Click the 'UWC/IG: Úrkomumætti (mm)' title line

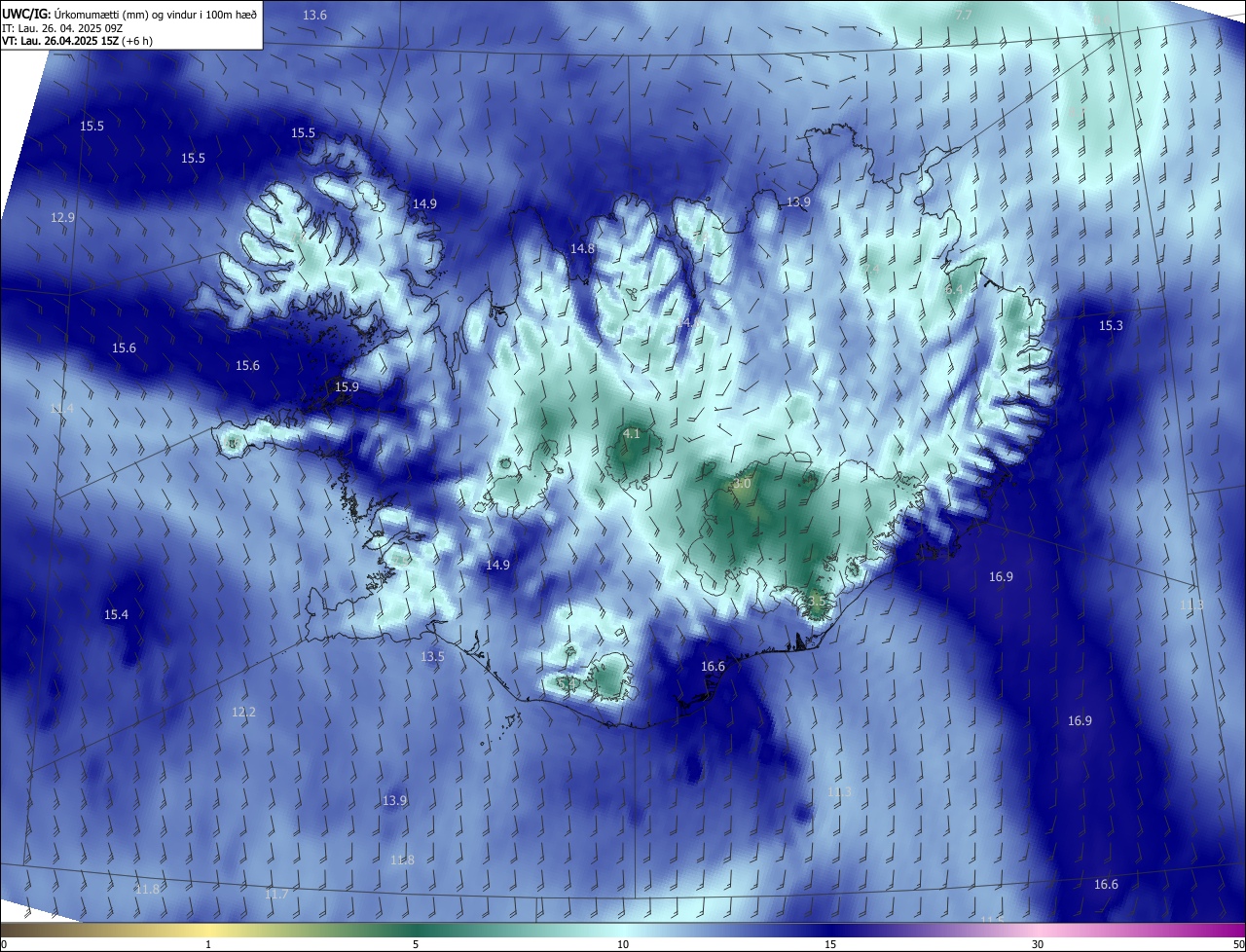pos(129,14)
